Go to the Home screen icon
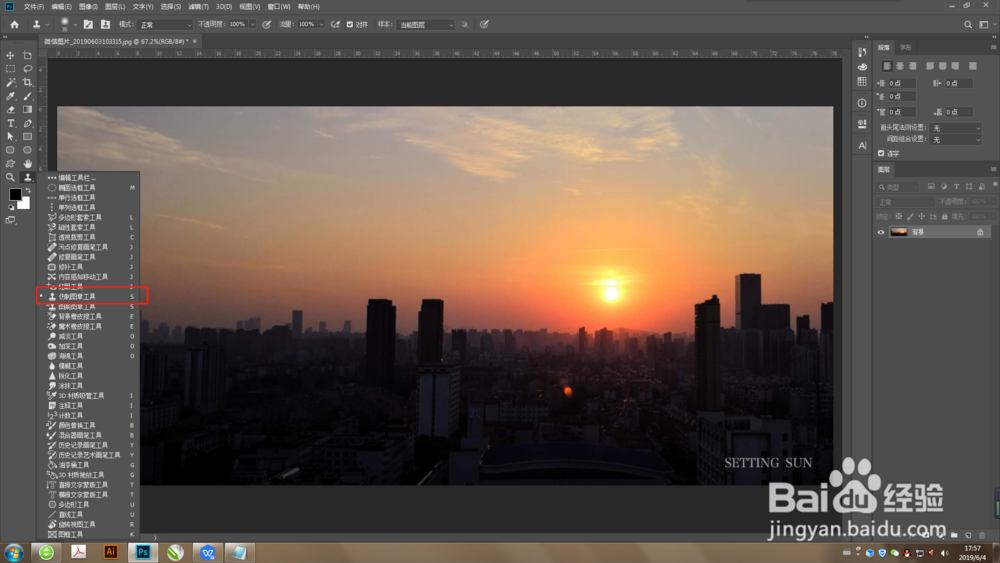This screenshot has height=563, width=1000. point(14,24)
